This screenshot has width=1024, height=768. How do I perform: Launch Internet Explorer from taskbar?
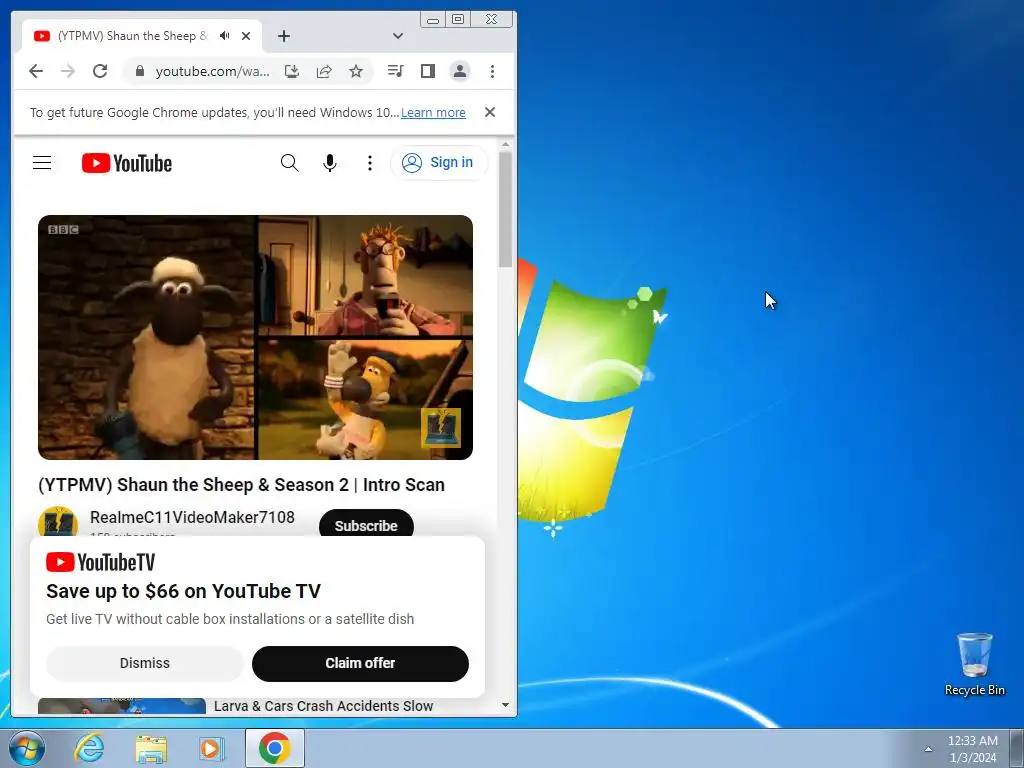(89, 748)
